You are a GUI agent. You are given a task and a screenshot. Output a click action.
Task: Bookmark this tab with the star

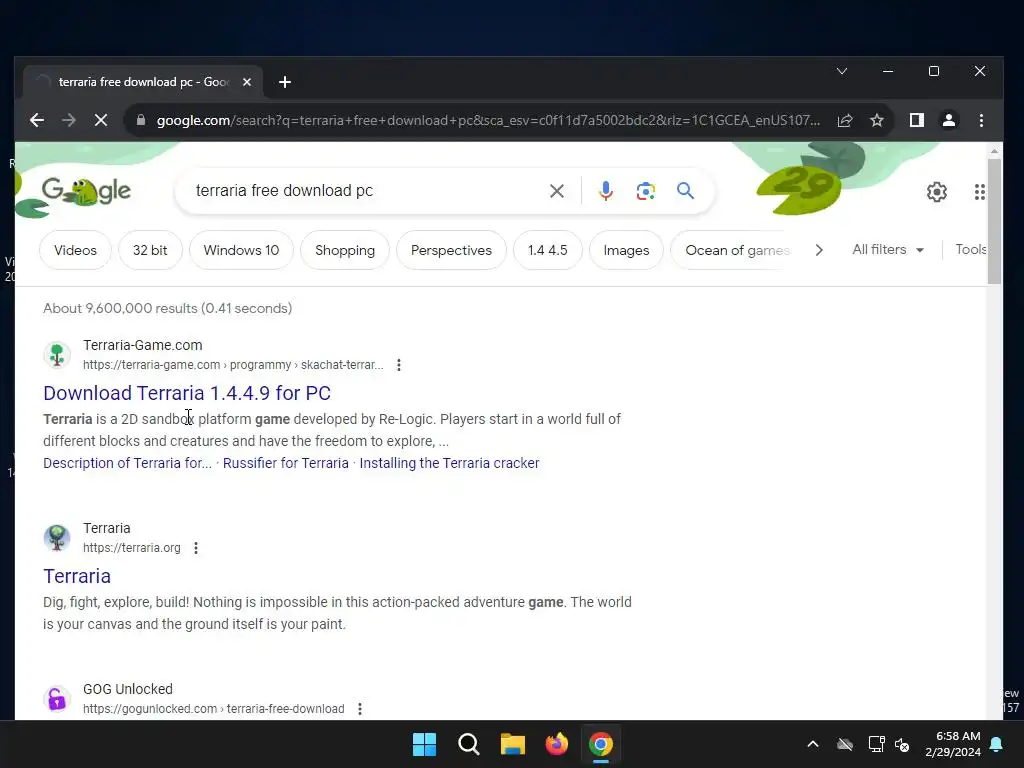click(877, 120)
